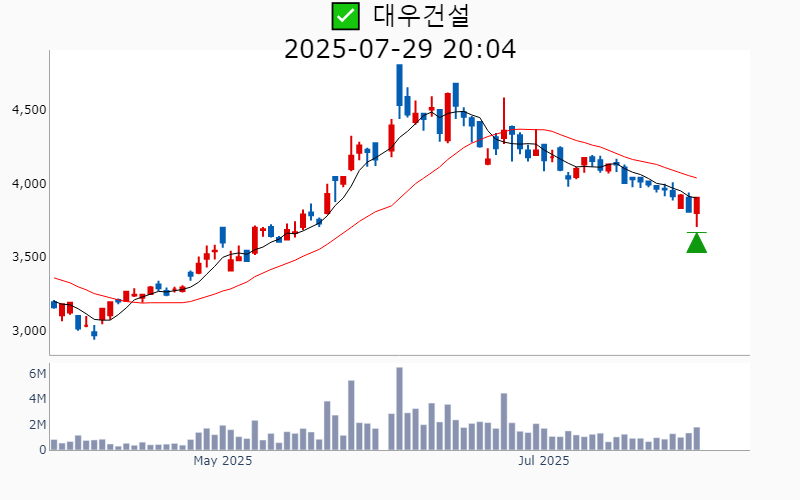Click the 3,000 price axis label
The image size is (800, 500).
click(x=29, y=331)
